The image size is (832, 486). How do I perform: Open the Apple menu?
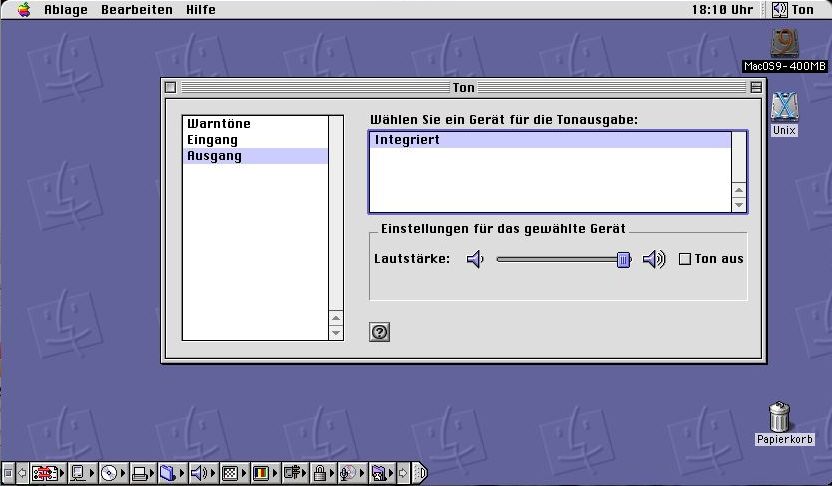[24, 10]
